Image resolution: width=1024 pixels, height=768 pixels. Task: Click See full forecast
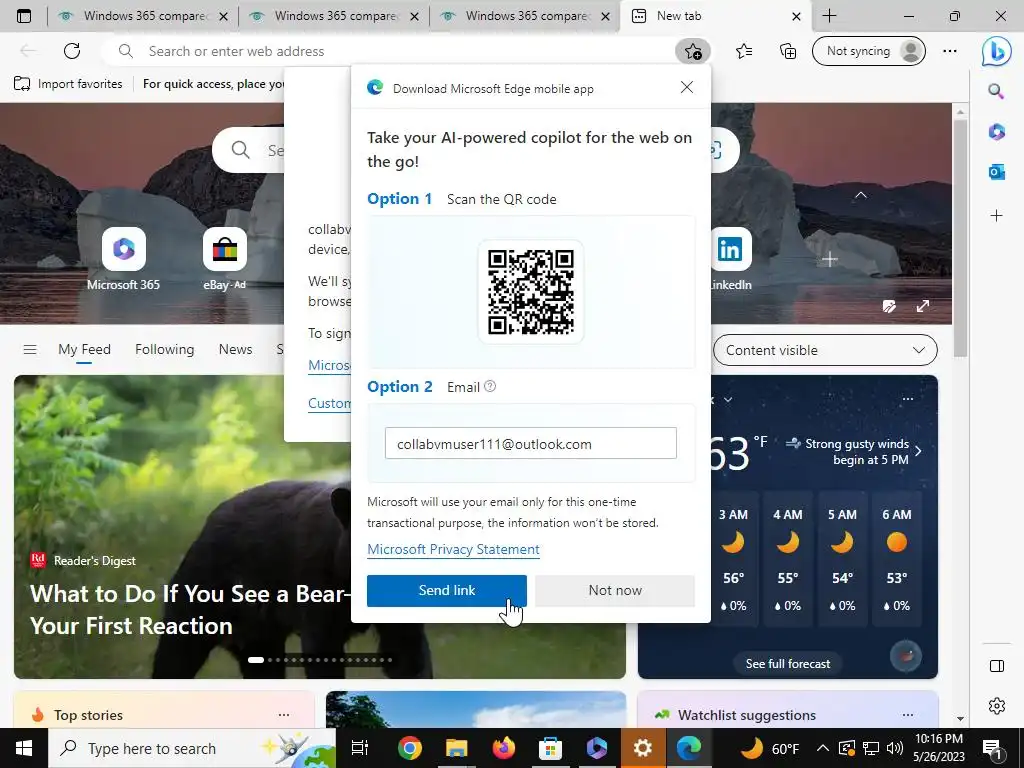(x=788, y=664)
